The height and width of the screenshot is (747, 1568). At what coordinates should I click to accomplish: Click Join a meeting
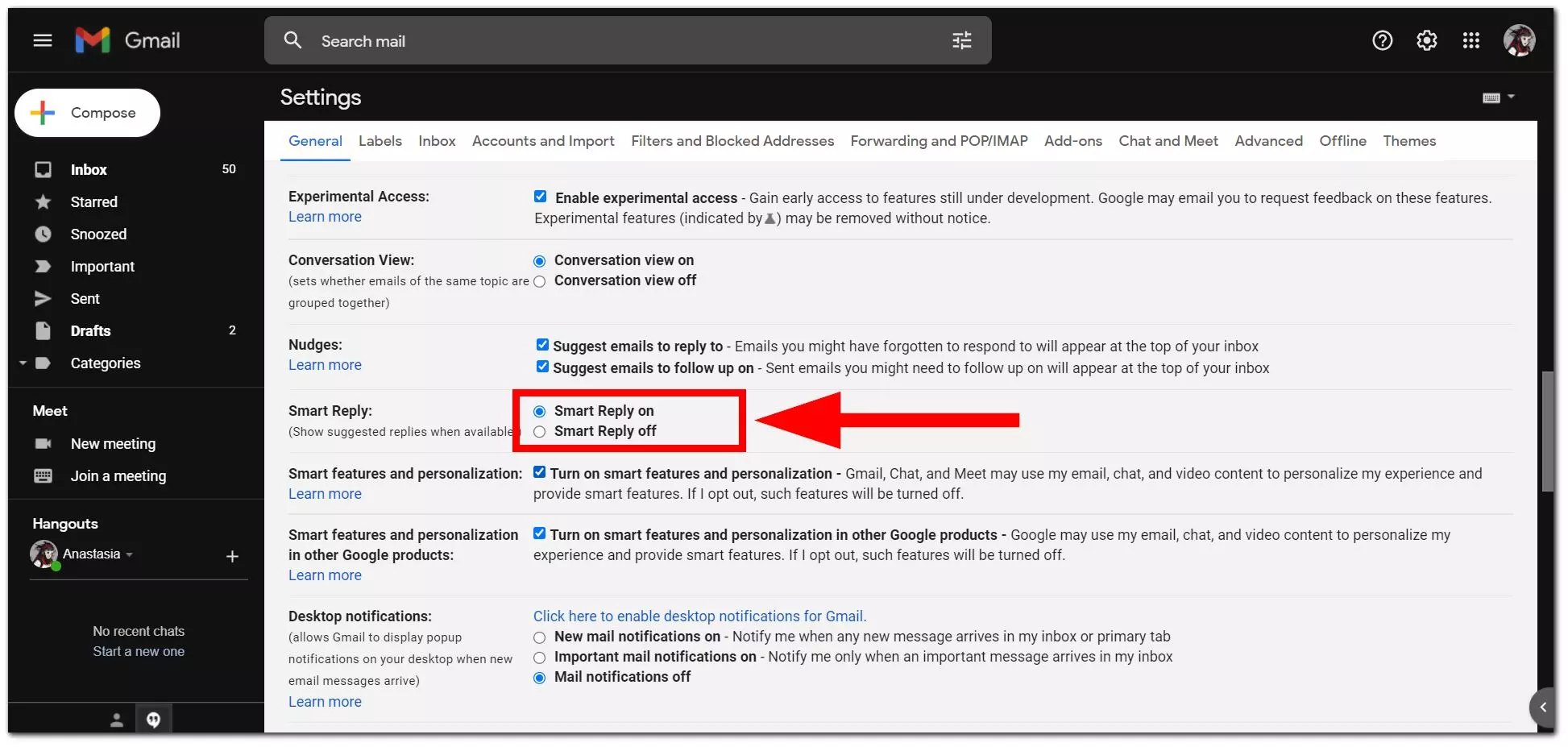click(118, 476)
